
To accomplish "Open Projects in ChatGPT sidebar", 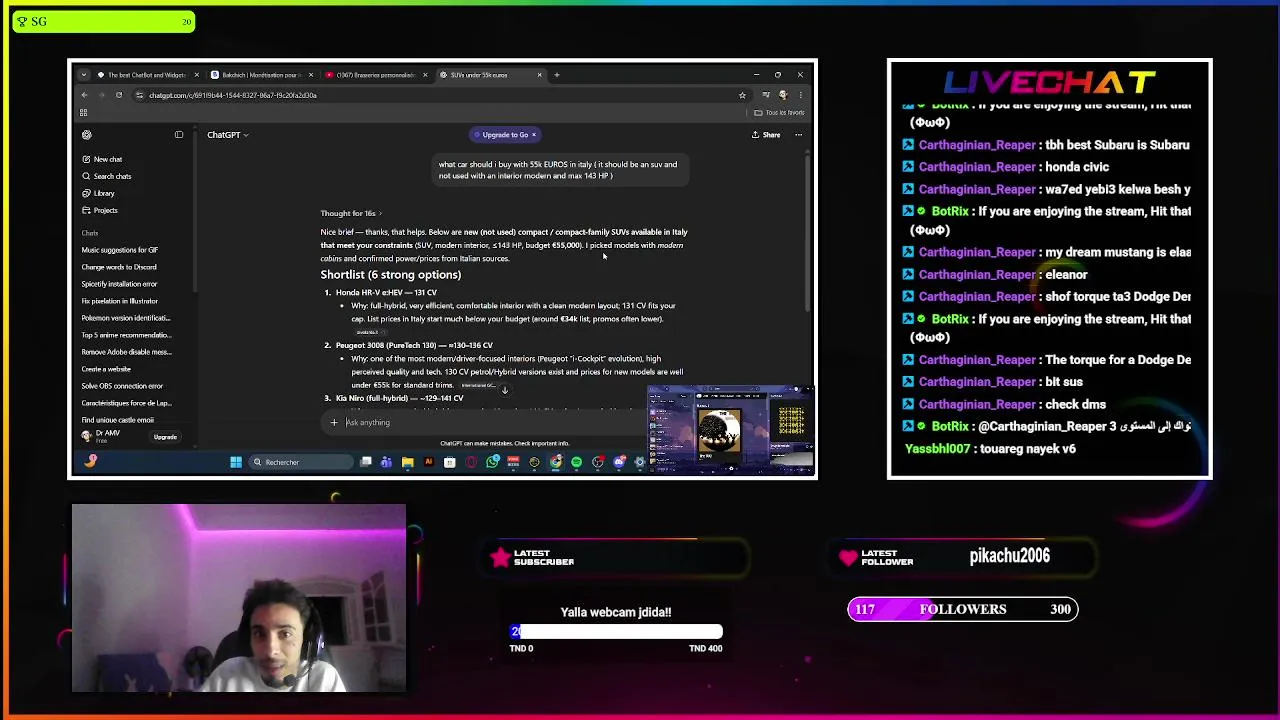I will pyautogui.click(x=100, y=210).
